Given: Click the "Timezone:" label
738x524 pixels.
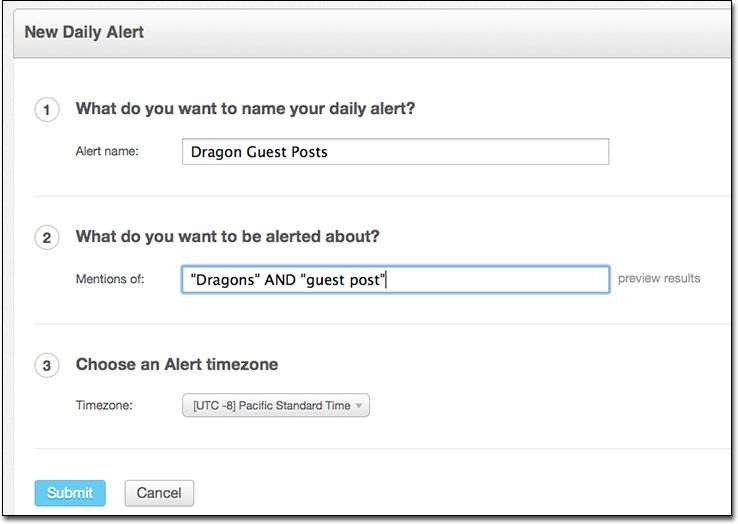Looking at the screenshot, I should click(104, 405).
